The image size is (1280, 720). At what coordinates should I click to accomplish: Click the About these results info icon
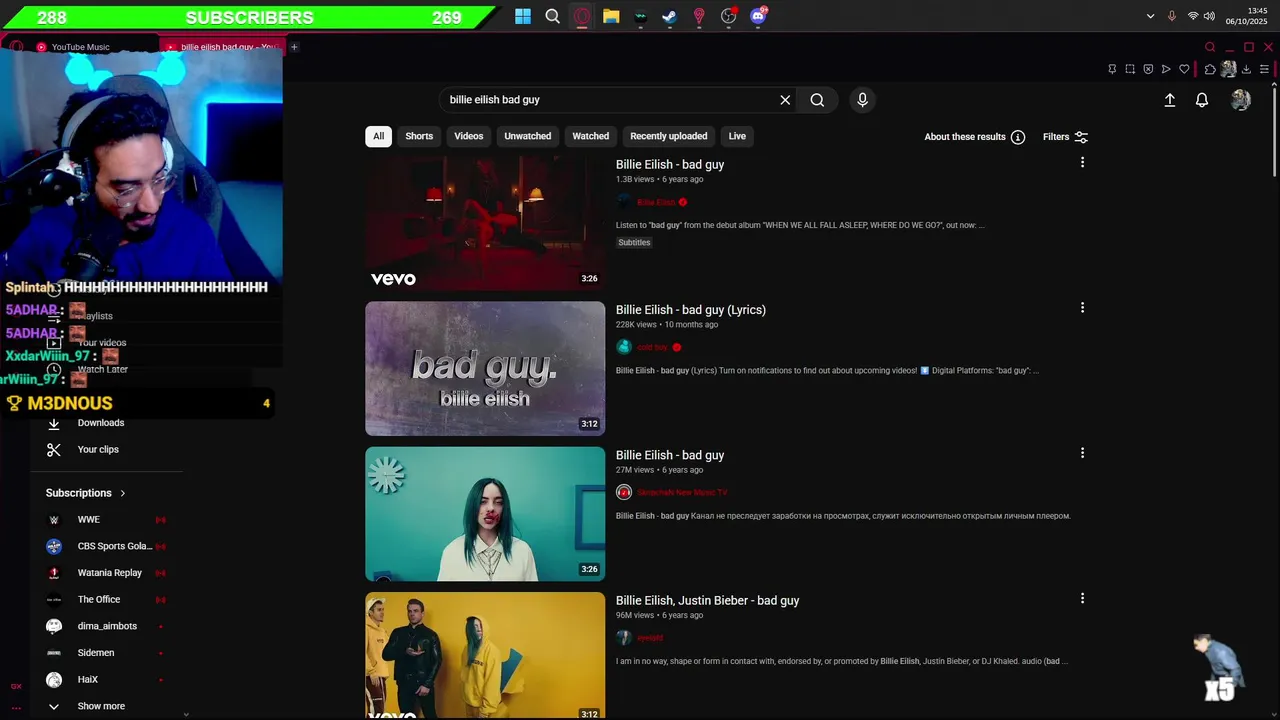pos(1017,137)
